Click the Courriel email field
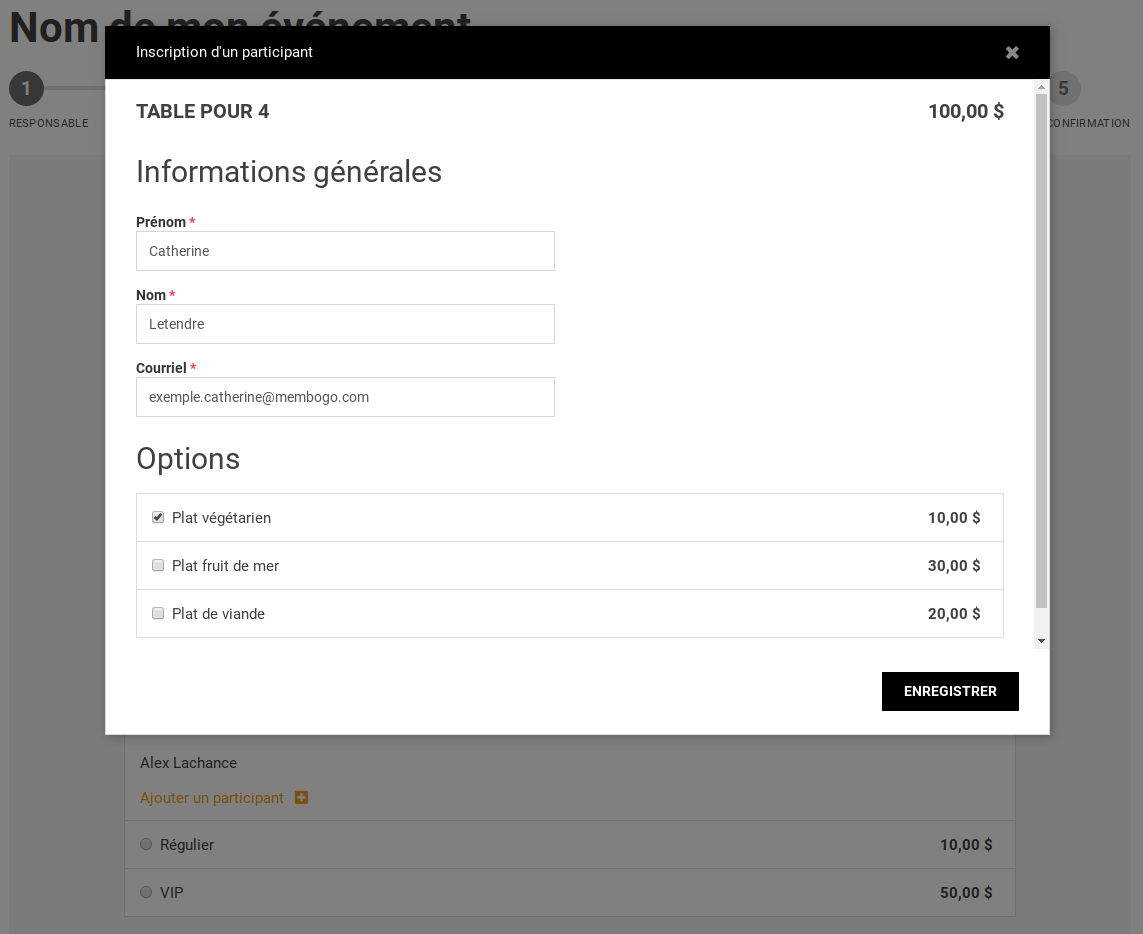This screenshot has height=934, width=1143. pyautogui.click(x=345, y=397)
